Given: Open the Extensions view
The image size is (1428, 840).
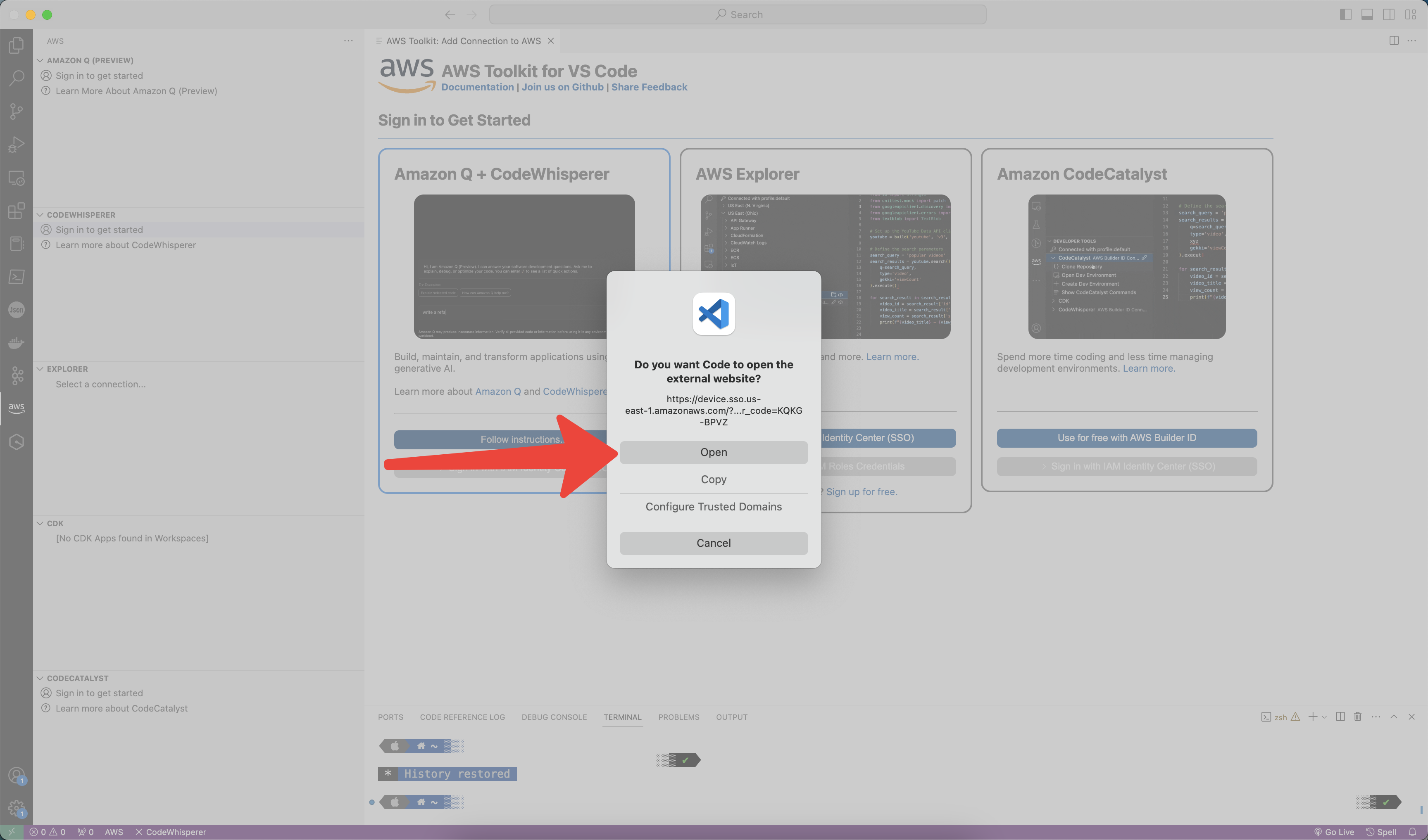Looking at the screenshot, I should click(17, 211).
